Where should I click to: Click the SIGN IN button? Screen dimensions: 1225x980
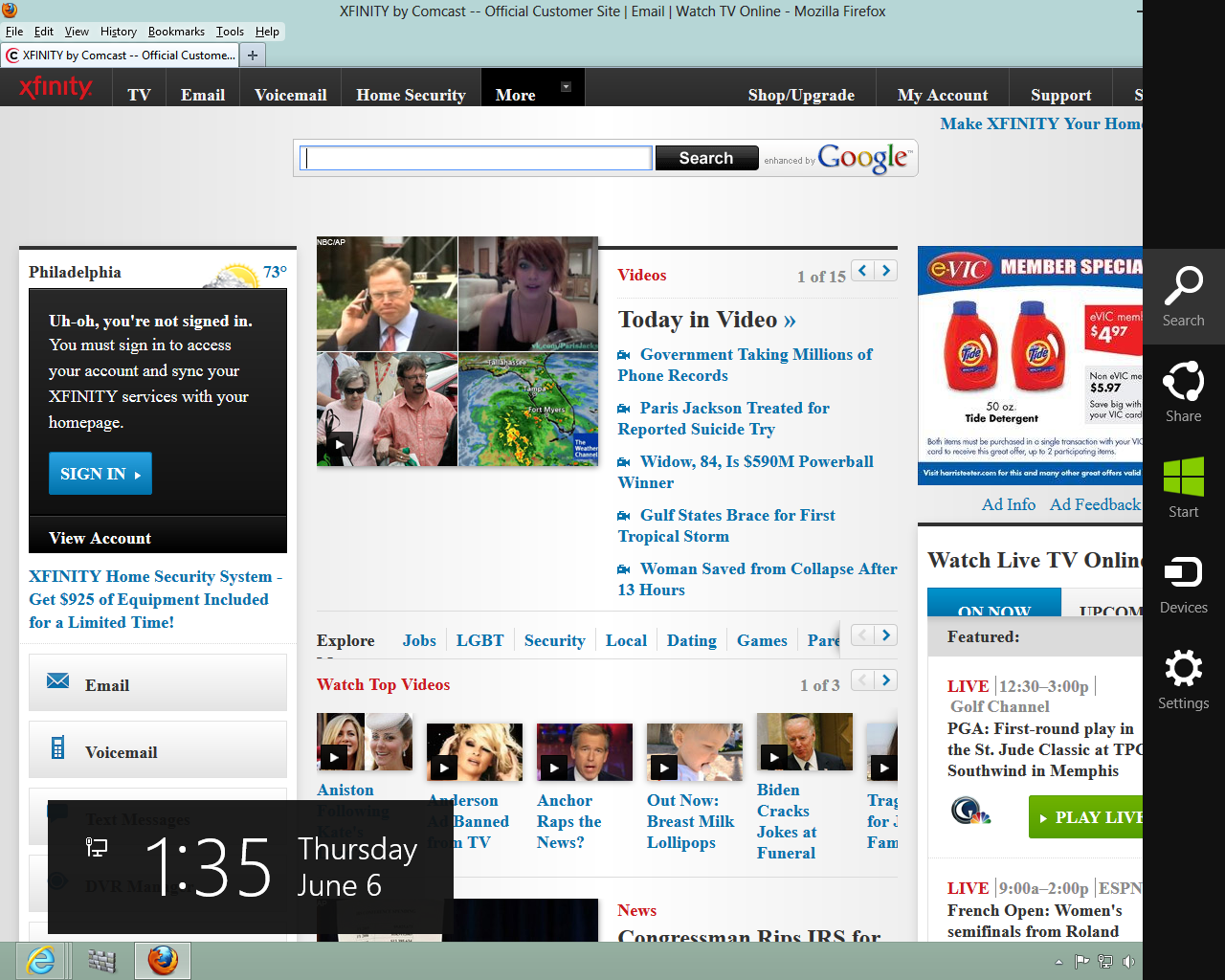(x=100, y=474)
